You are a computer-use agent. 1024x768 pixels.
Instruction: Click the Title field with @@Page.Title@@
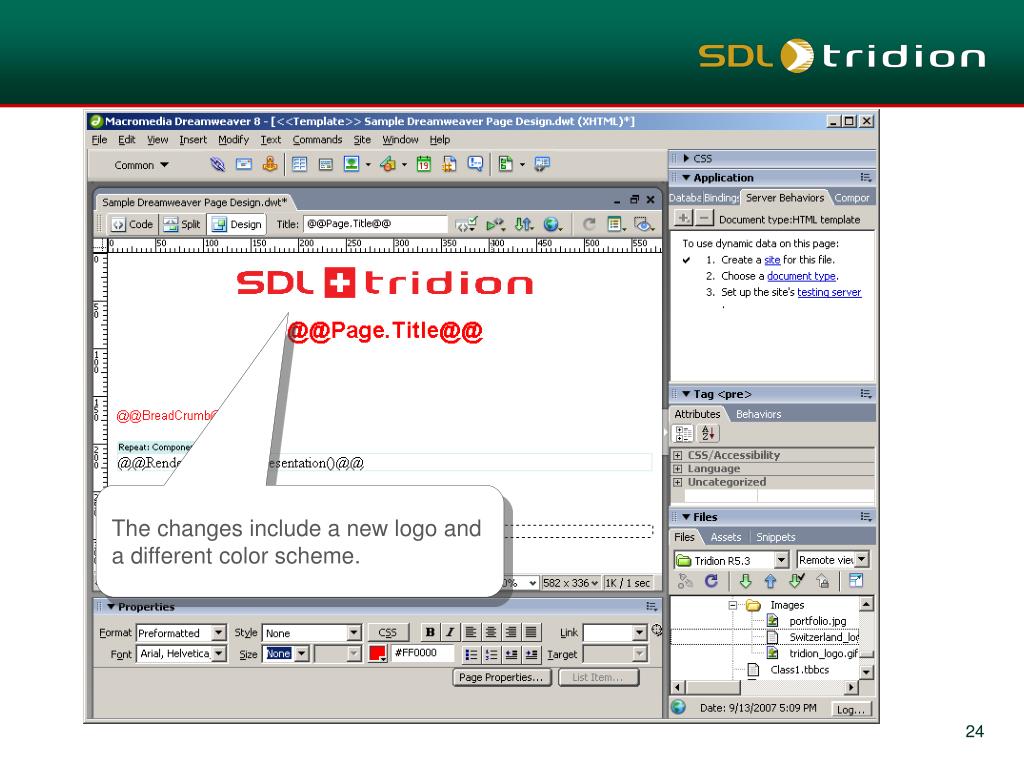[x=375, y=224]
